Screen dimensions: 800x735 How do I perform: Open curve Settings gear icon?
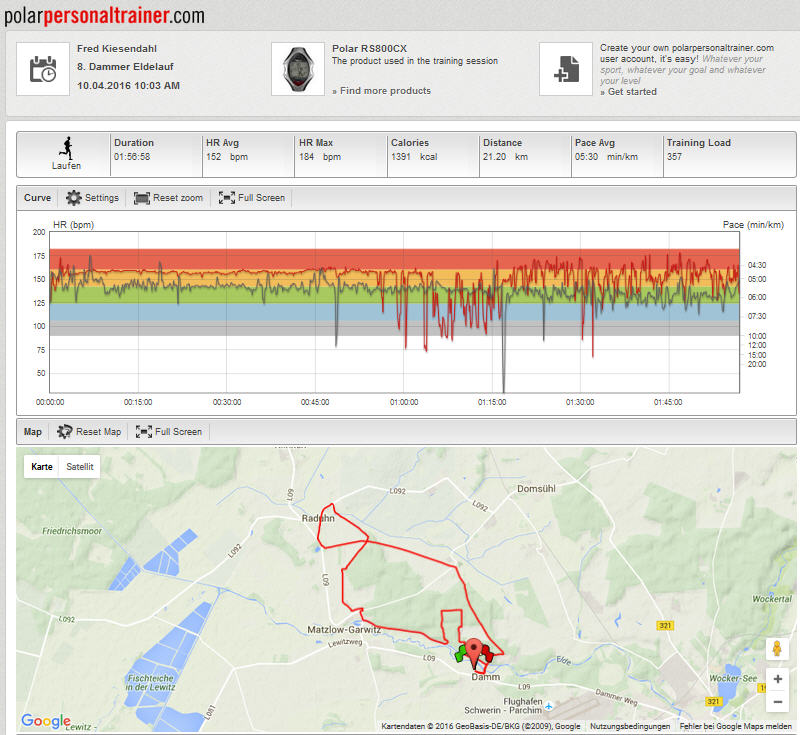tap(73, 198)
